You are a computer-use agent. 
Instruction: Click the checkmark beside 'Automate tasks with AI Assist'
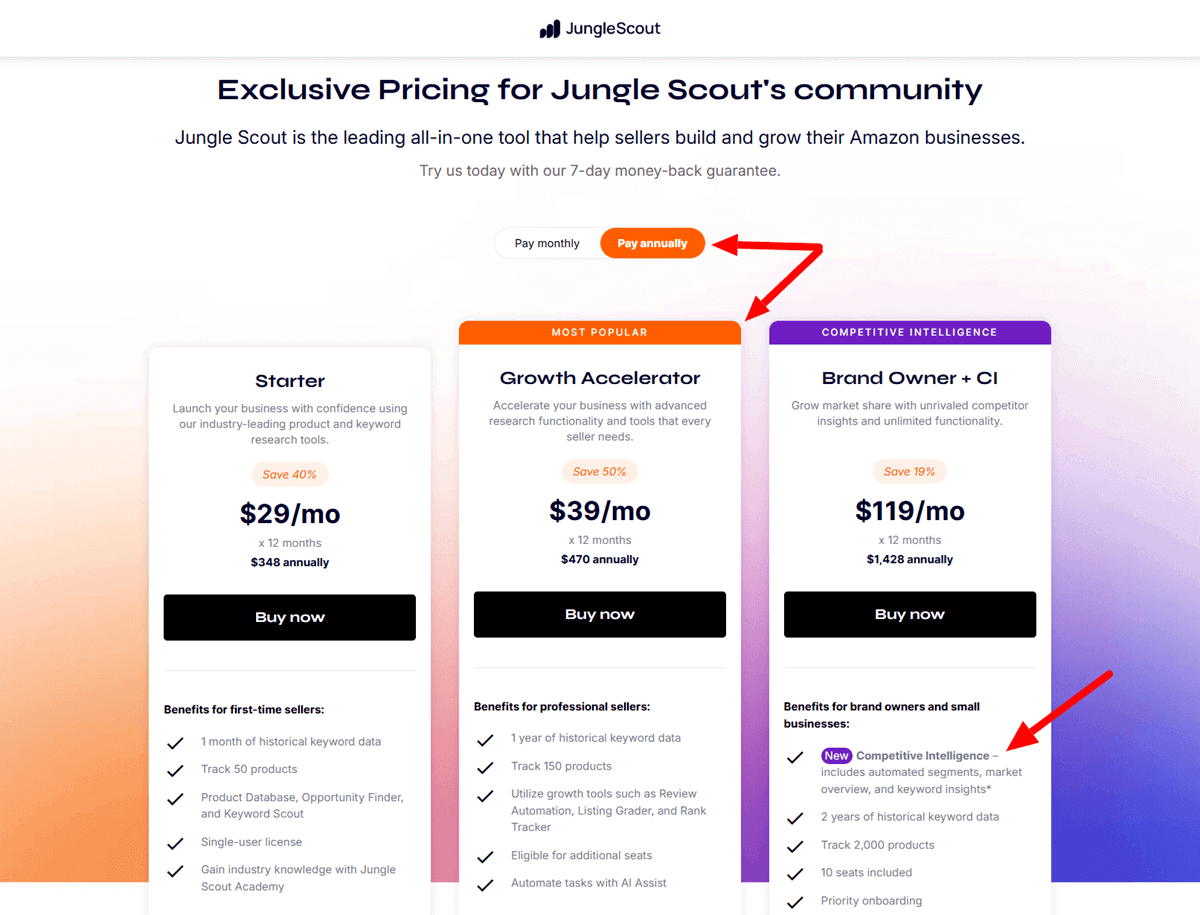pos(485,884)
